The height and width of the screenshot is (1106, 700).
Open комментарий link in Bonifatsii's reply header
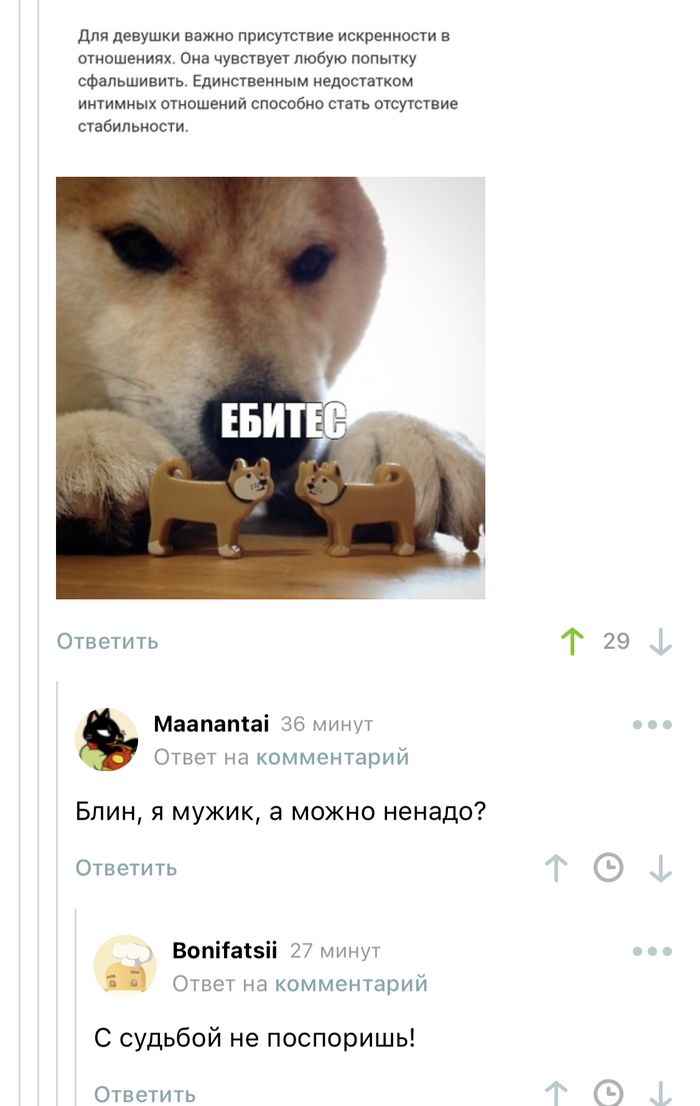coord(351,983)
